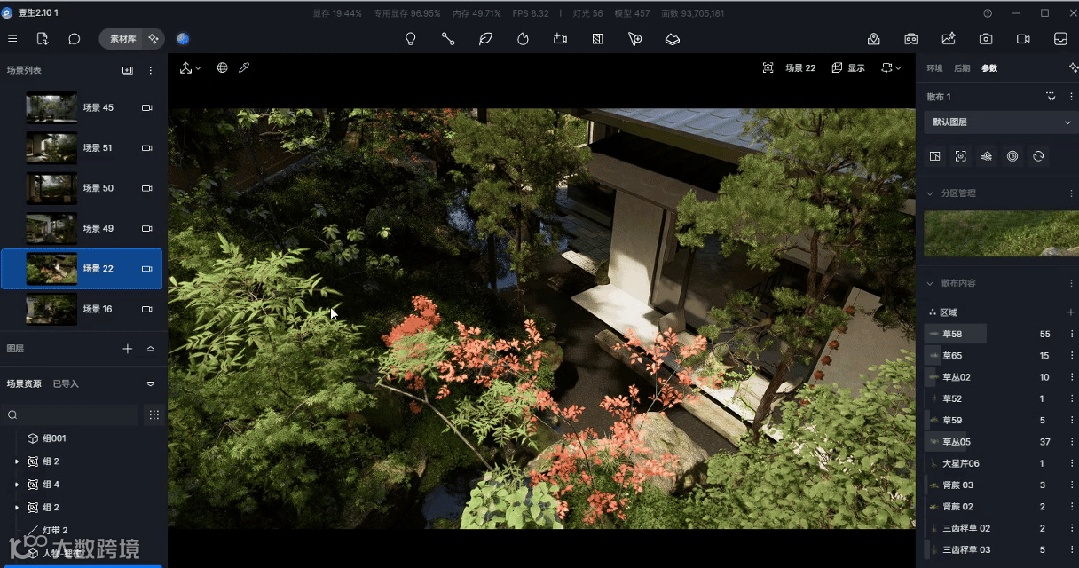Switch to the 参数 tab
This screenshot has width=1079, height=568.
pos(989,68)
